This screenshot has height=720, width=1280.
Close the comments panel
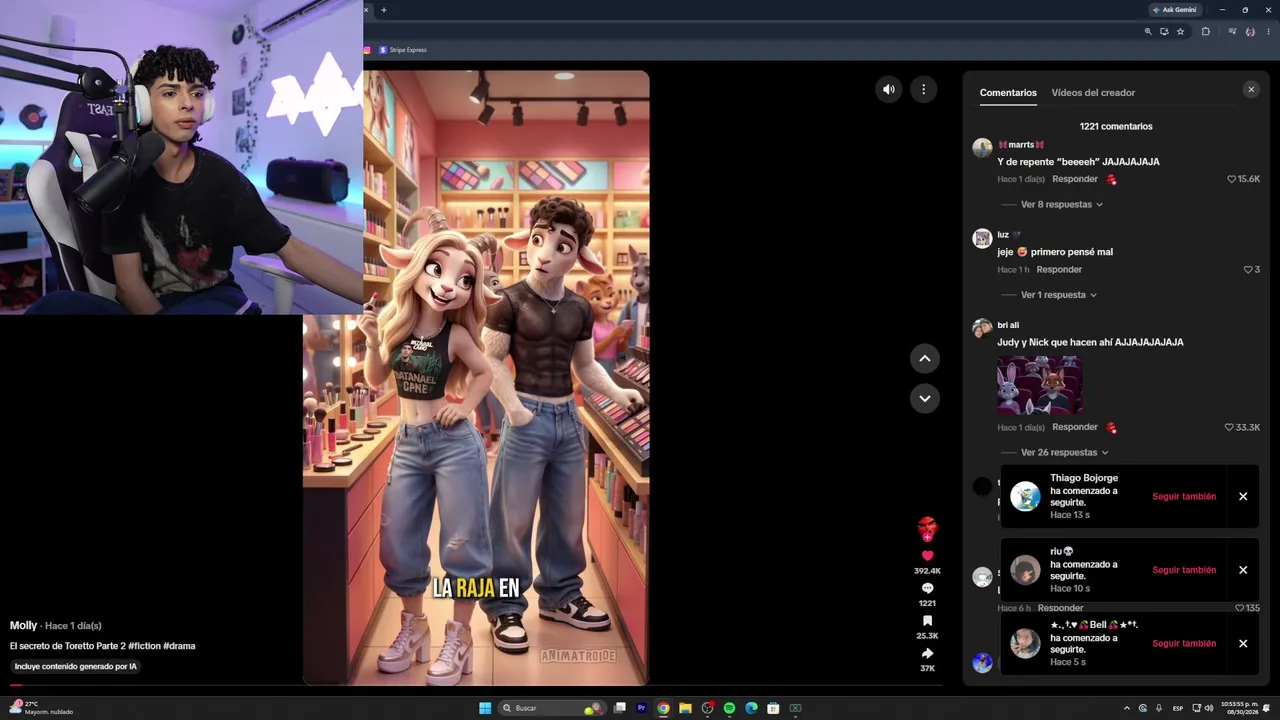1251,90
